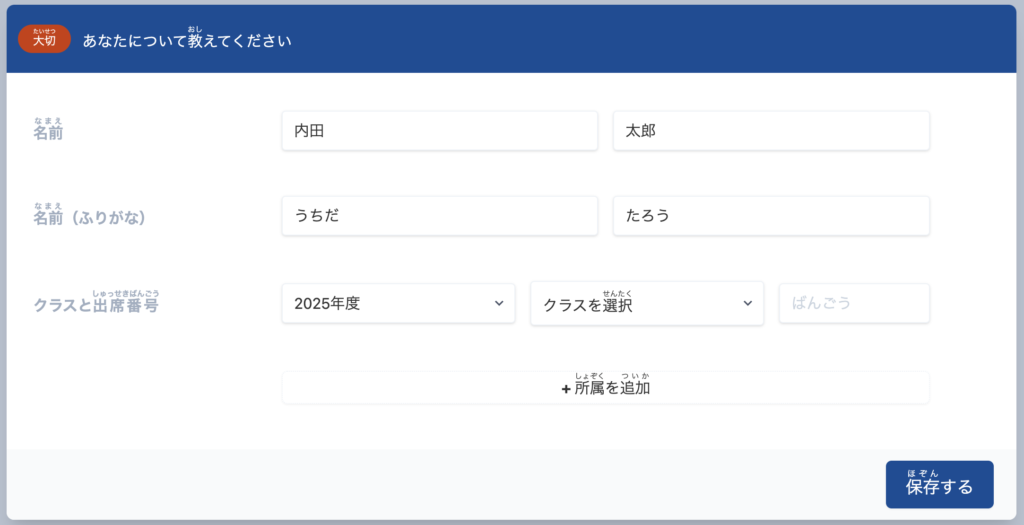1024x525 pixels.
Task: Click the 保存 kanji text inside save button
Action: tap(923, 488)
